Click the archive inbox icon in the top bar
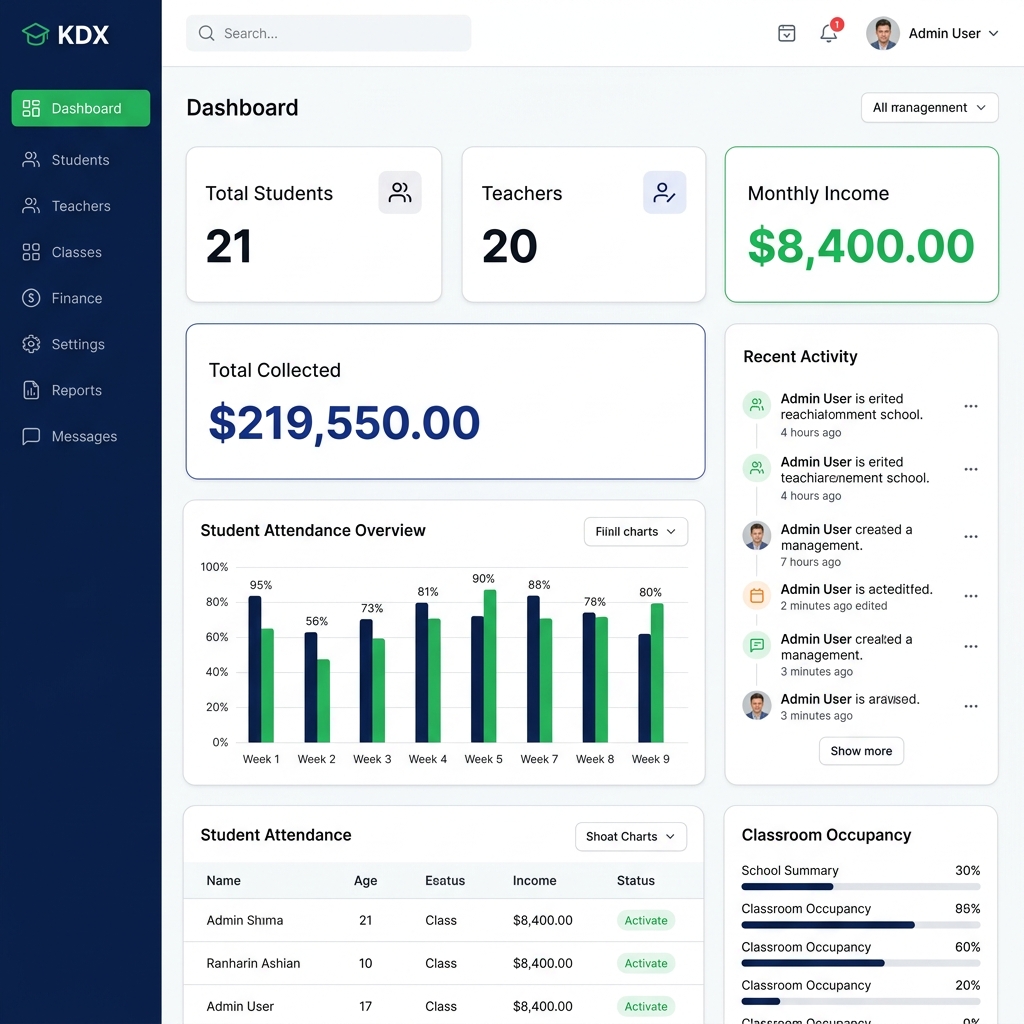Image resolution: width=1024 pixels, height=1024 pixels. click(787, 33)
